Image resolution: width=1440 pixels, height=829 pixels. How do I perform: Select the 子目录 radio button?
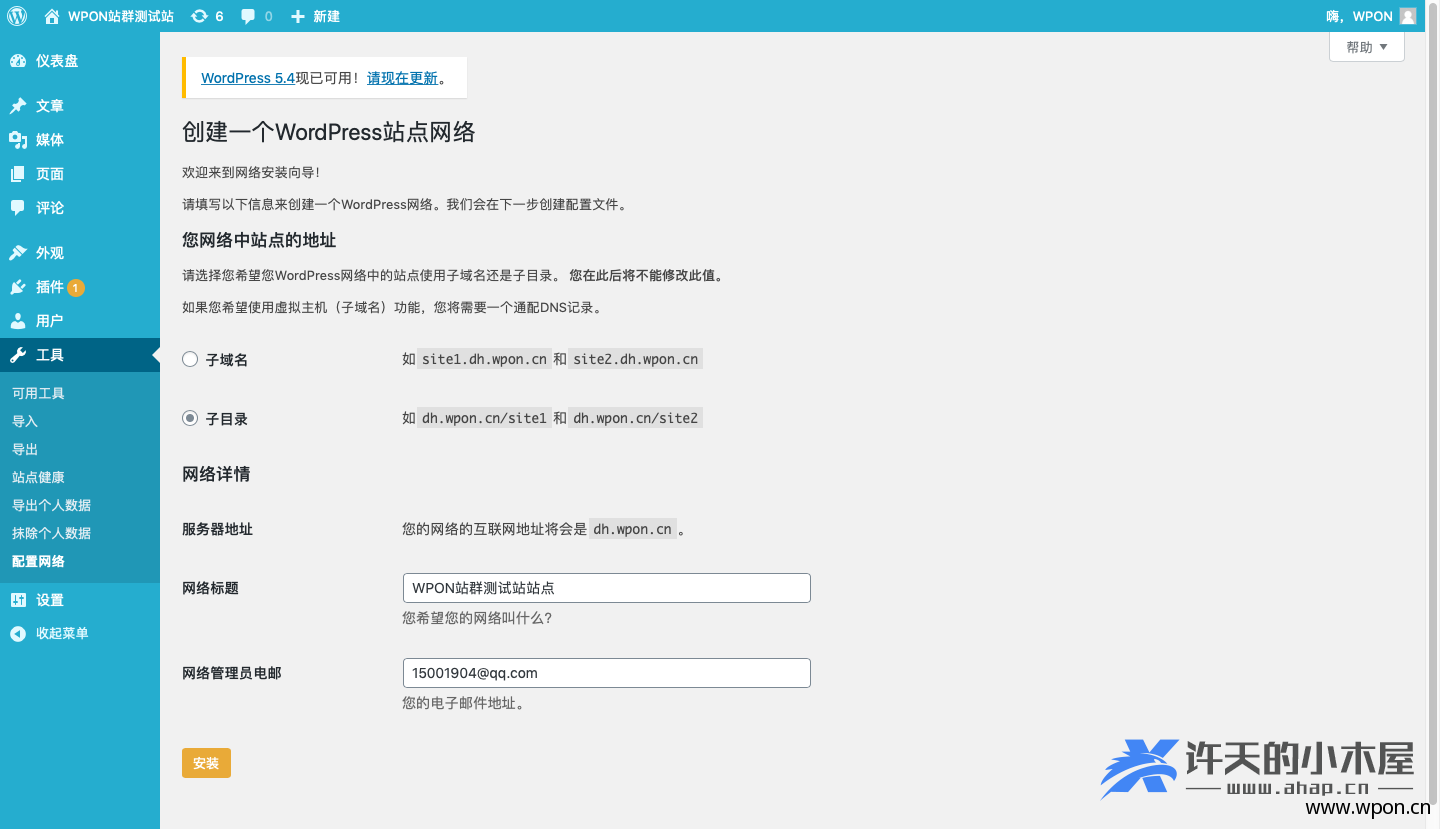pyautogui.click(x=190, y=418)
